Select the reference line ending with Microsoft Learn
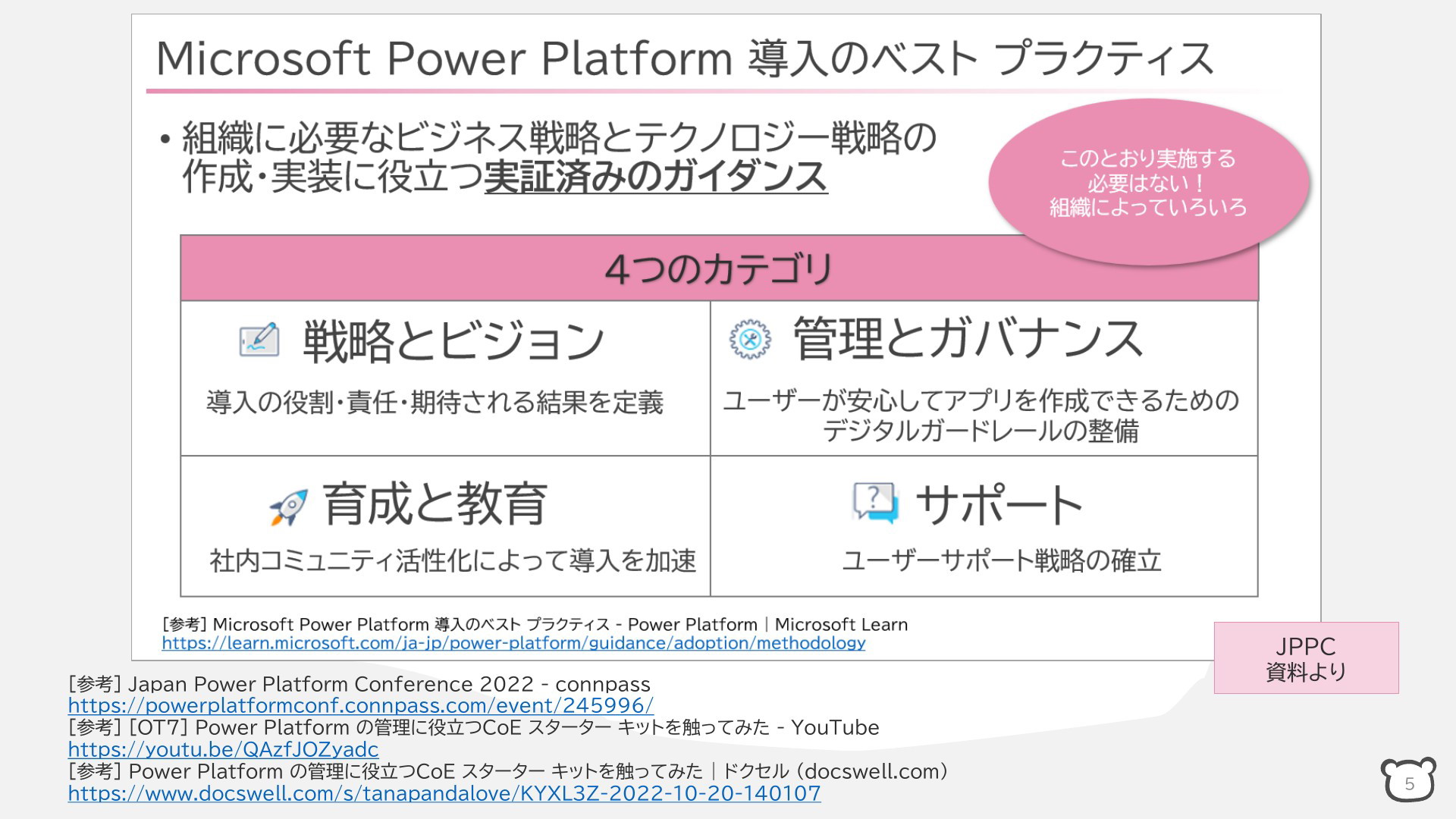The height and width of the screenshot is (819, 1456). [x=535, y=624]
